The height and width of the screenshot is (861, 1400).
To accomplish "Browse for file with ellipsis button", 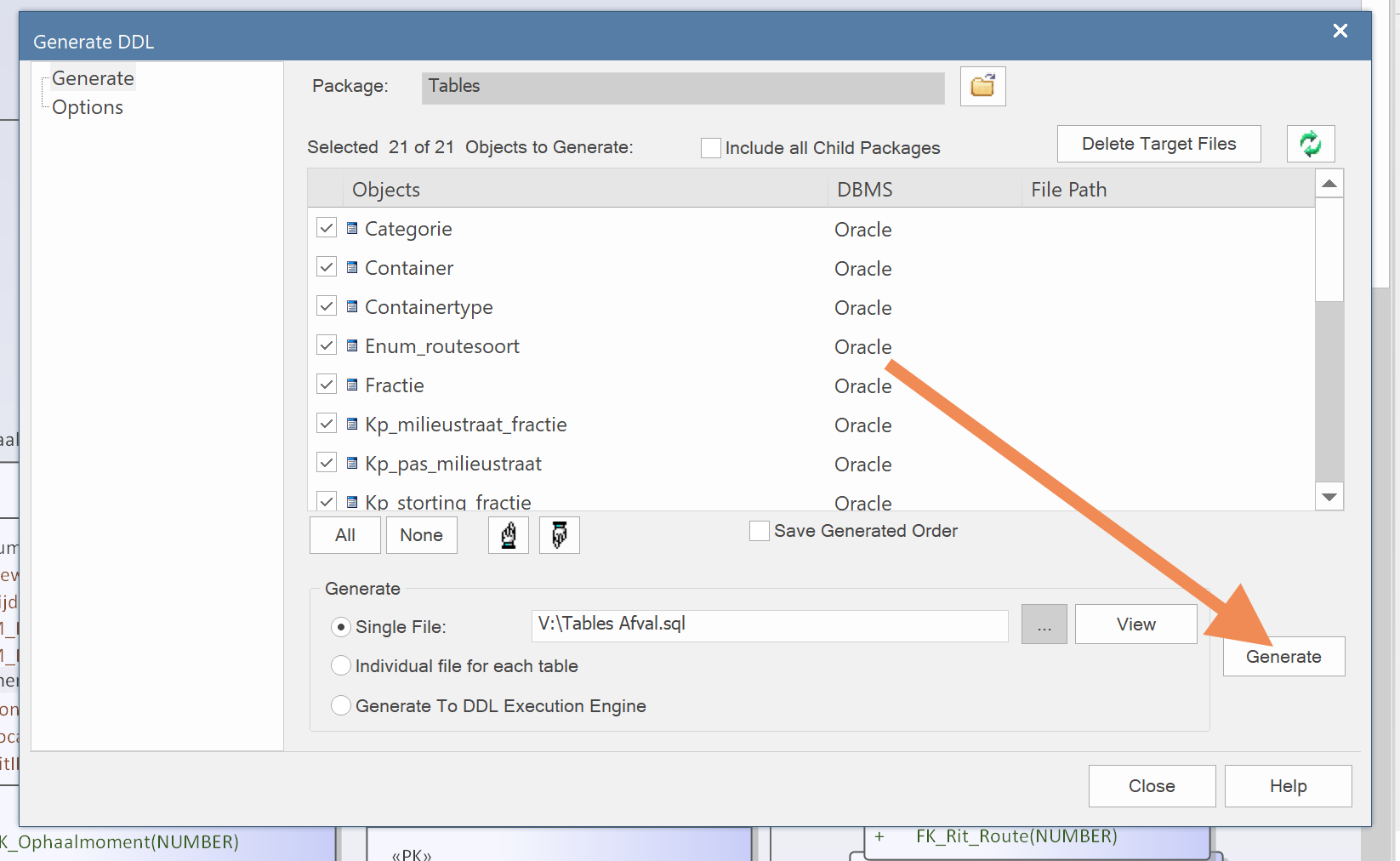I will click(1044, 624).
